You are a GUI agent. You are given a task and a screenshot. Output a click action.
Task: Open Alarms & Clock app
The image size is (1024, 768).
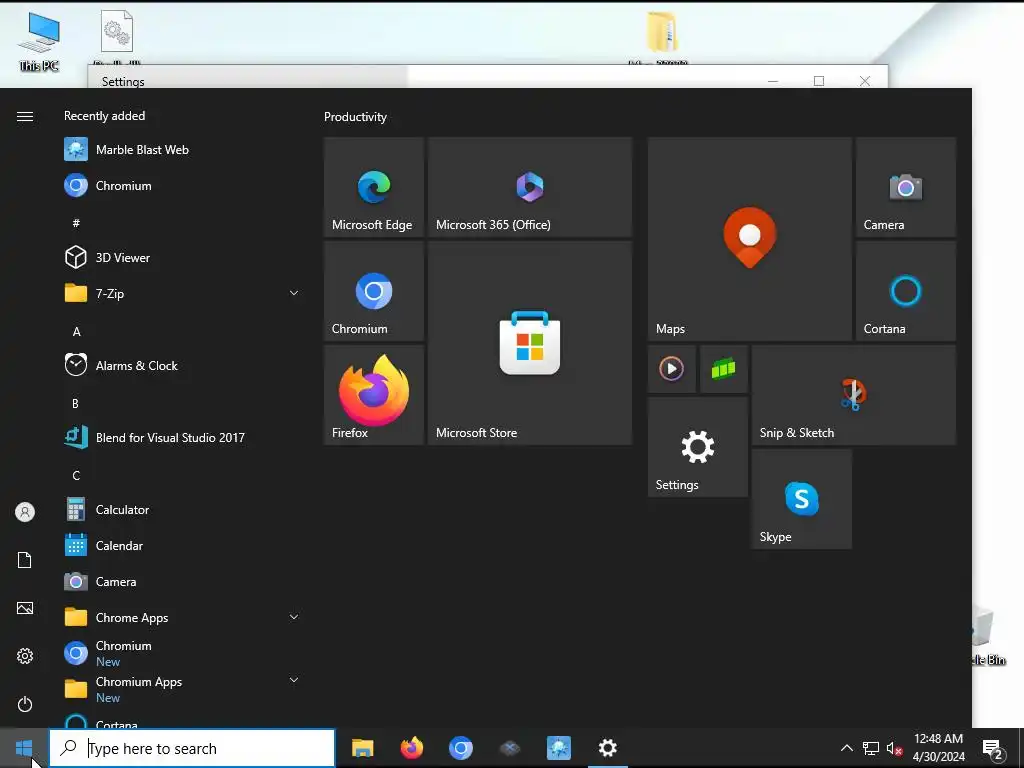click(182, 366)
